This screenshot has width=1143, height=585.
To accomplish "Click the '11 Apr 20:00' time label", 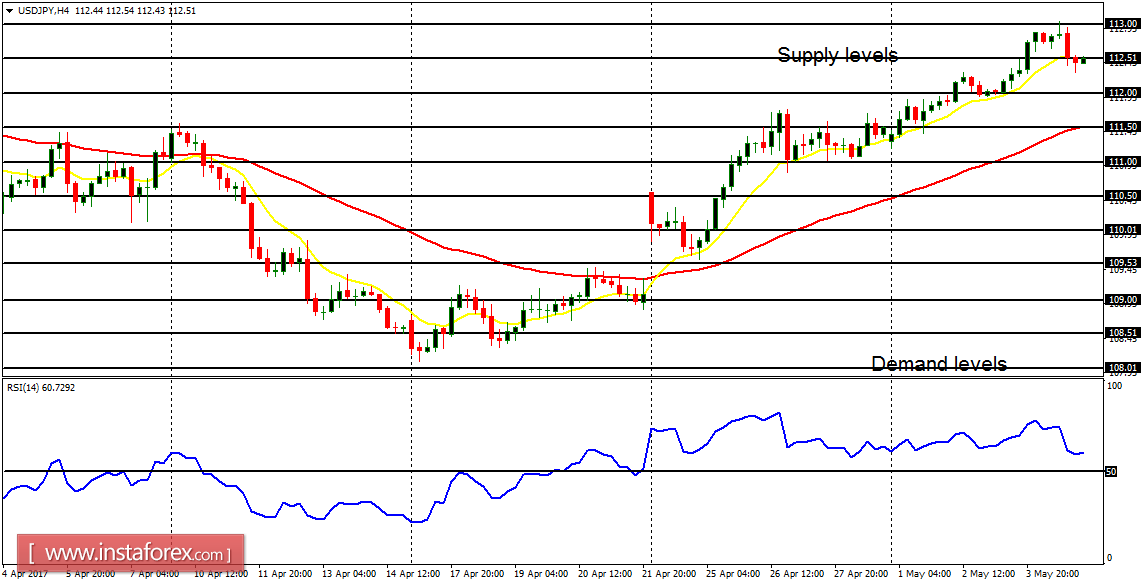I will 285,573.
